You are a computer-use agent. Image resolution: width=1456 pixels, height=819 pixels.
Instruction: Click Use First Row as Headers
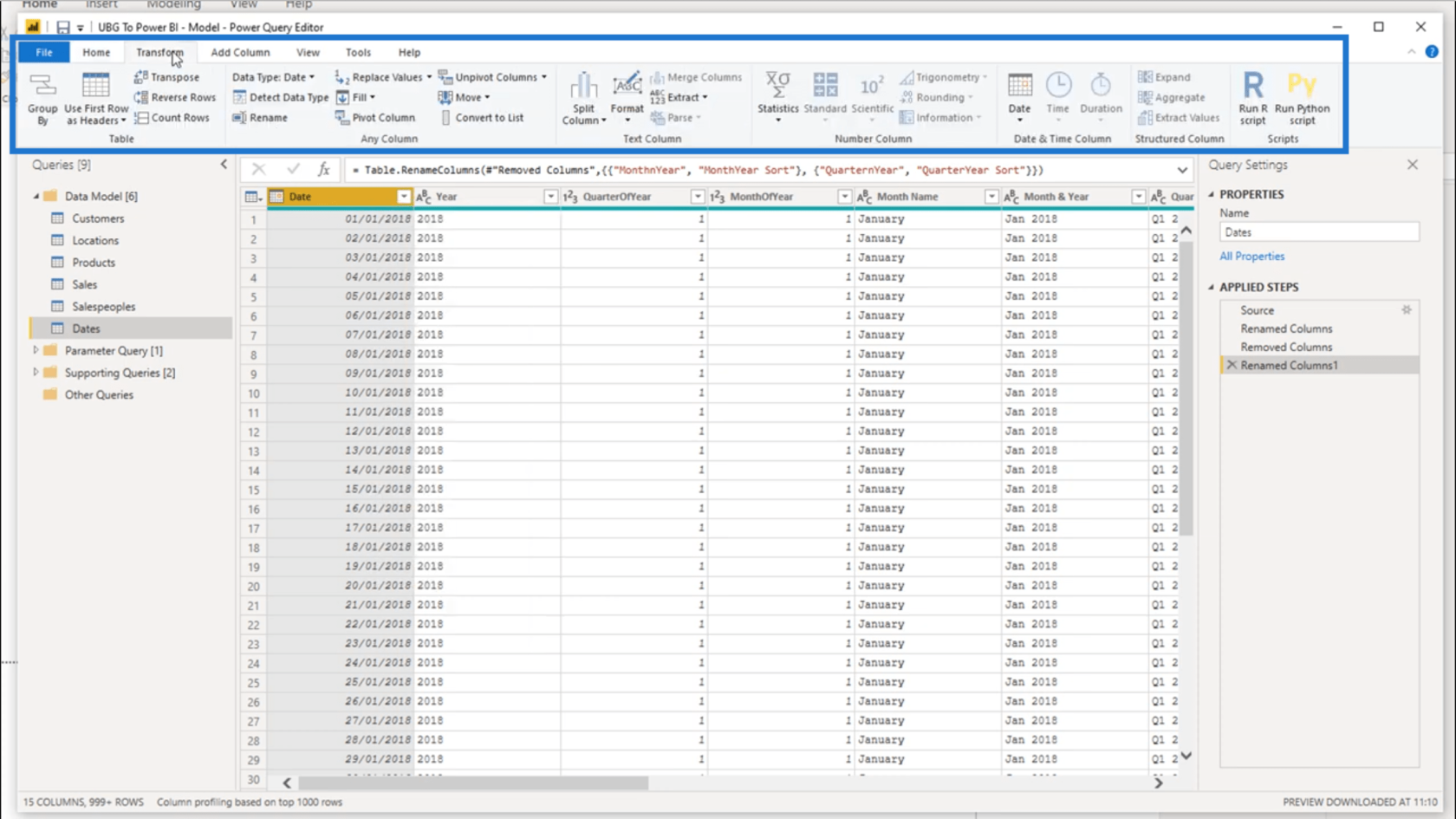click(96, 98)
